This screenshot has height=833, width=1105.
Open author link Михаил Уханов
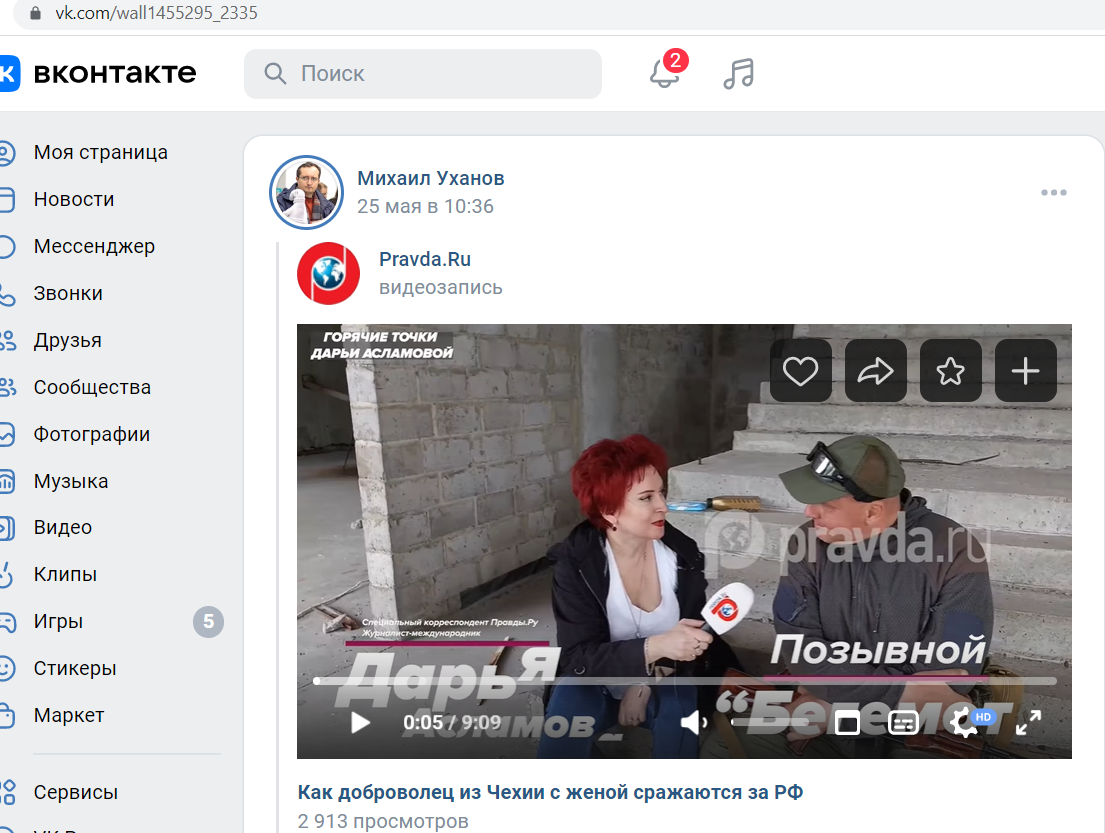click(x=431, y=178)
